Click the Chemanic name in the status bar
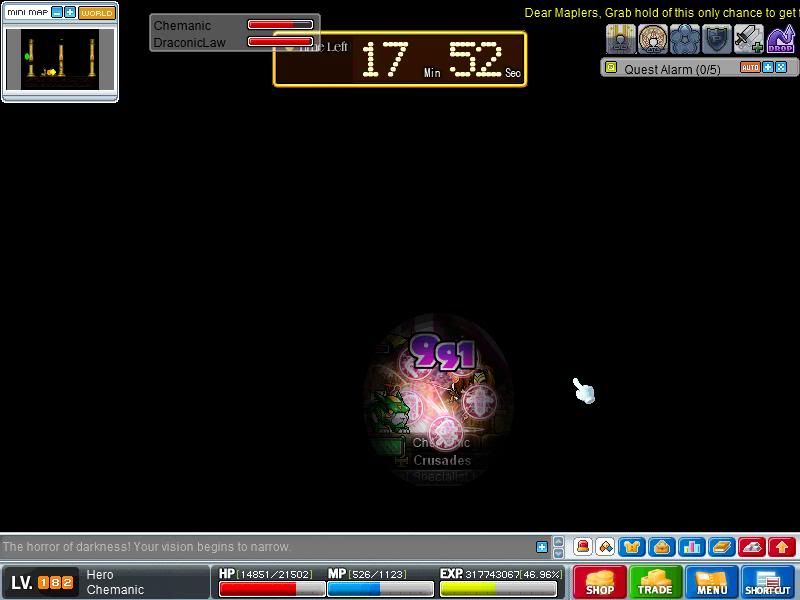This screenshot has height=600, width=800. 115,590
